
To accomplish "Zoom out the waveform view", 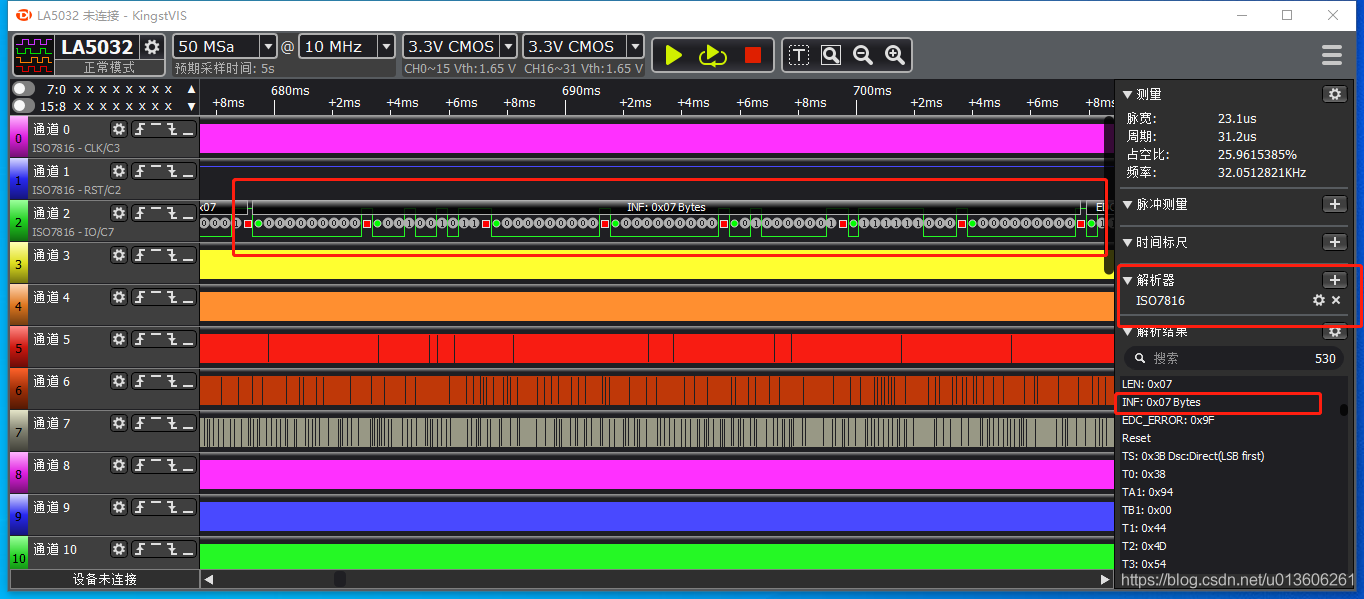I will pyautogui.click(x=863, y=55).
